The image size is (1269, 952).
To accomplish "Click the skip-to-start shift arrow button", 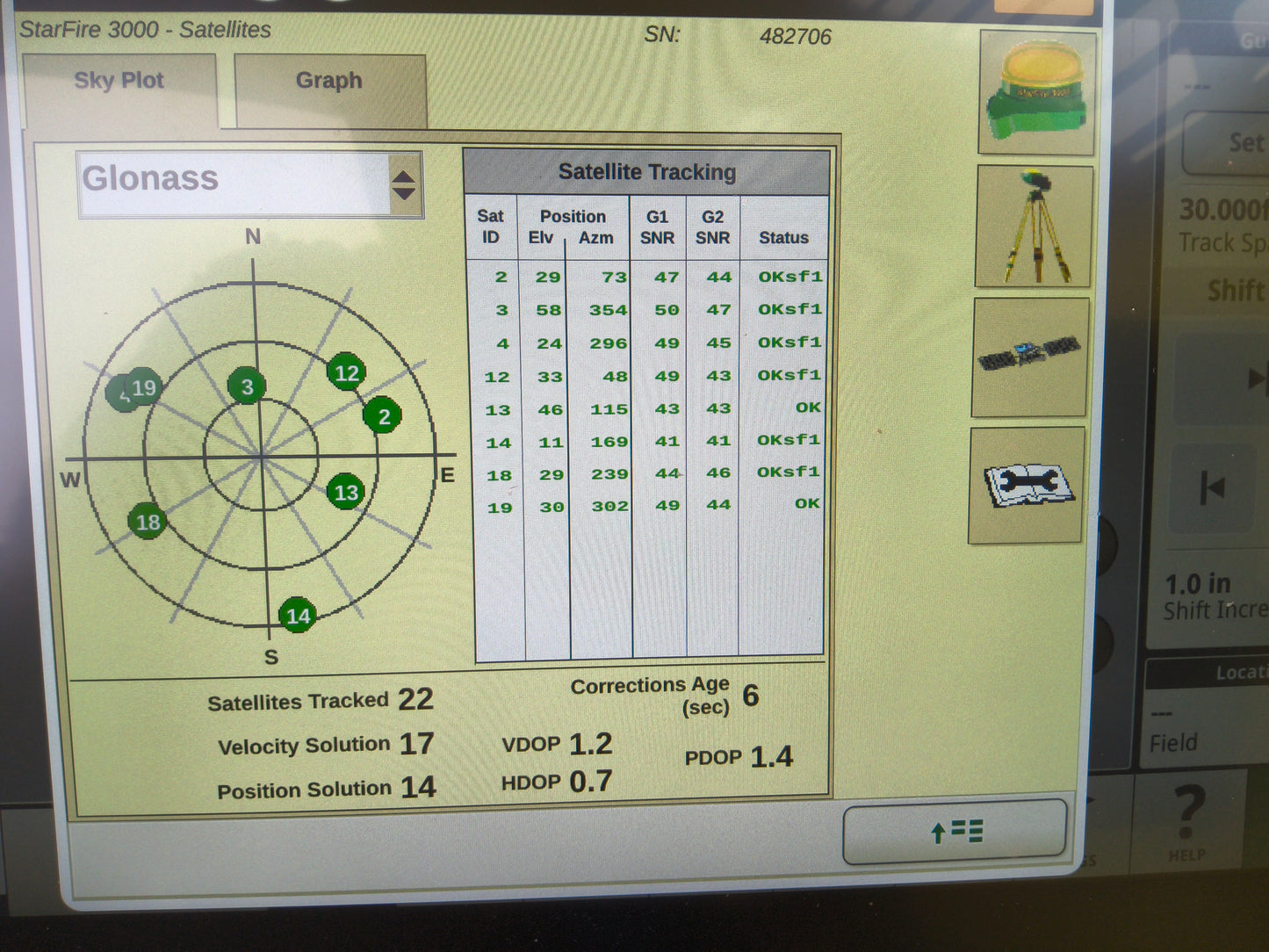I will [1213, 487].
